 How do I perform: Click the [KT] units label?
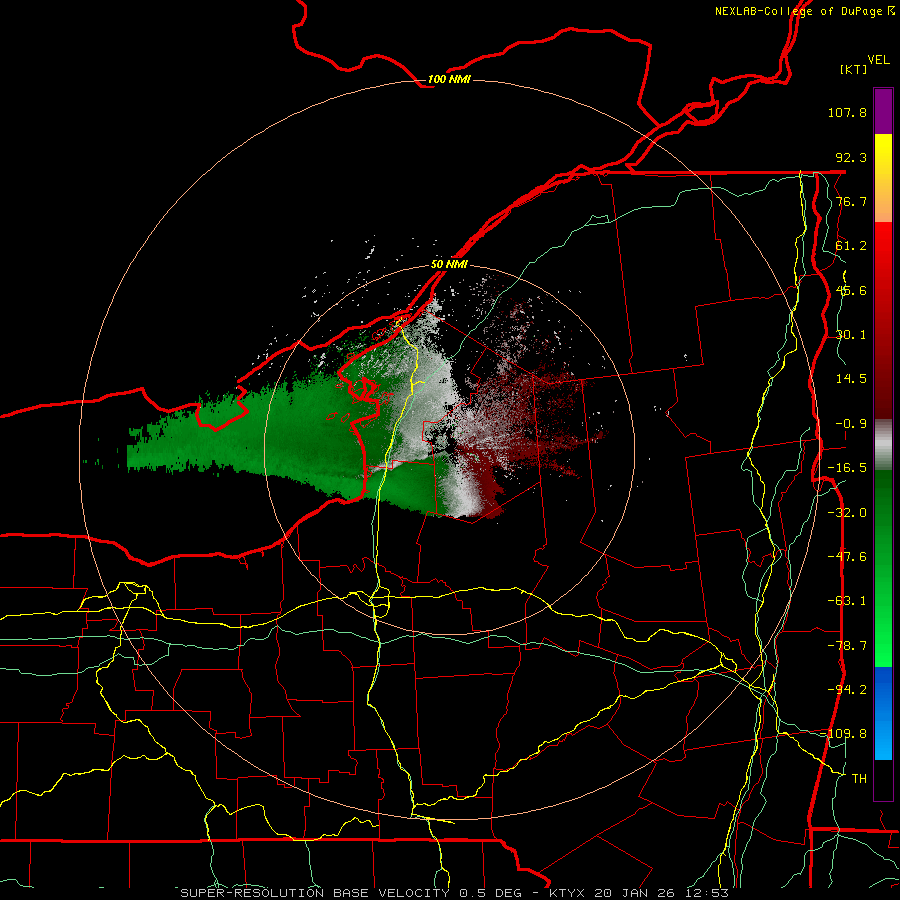tap(854, 69)
